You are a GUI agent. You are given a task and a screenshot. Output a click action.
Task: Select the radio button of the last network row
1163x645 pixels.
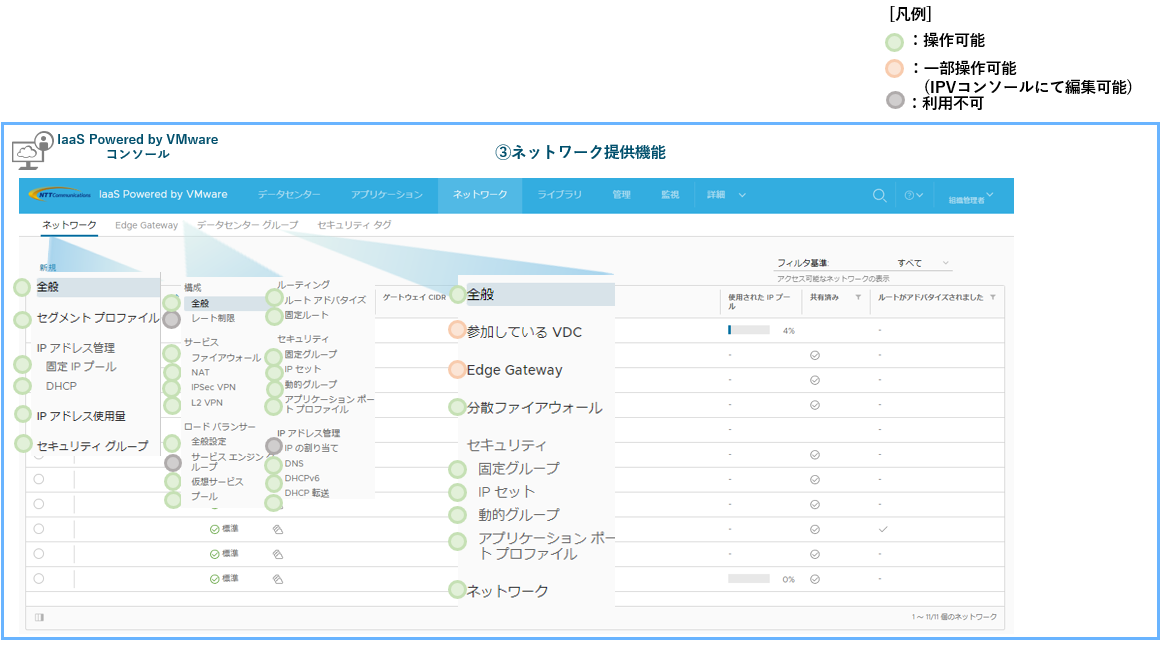[x=39, y=579]
